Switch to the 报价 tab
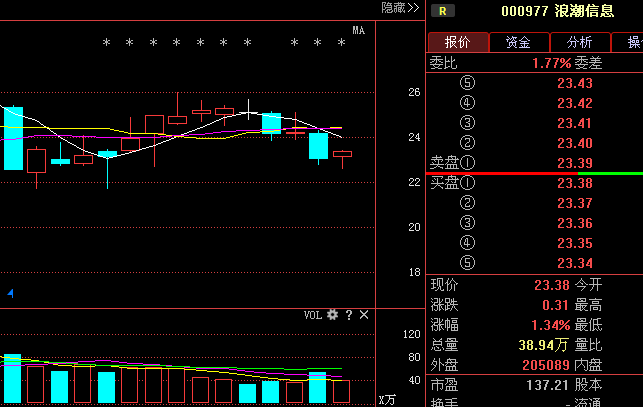The width and height of the screenshot is (643, 407). (x=458, y=42)
